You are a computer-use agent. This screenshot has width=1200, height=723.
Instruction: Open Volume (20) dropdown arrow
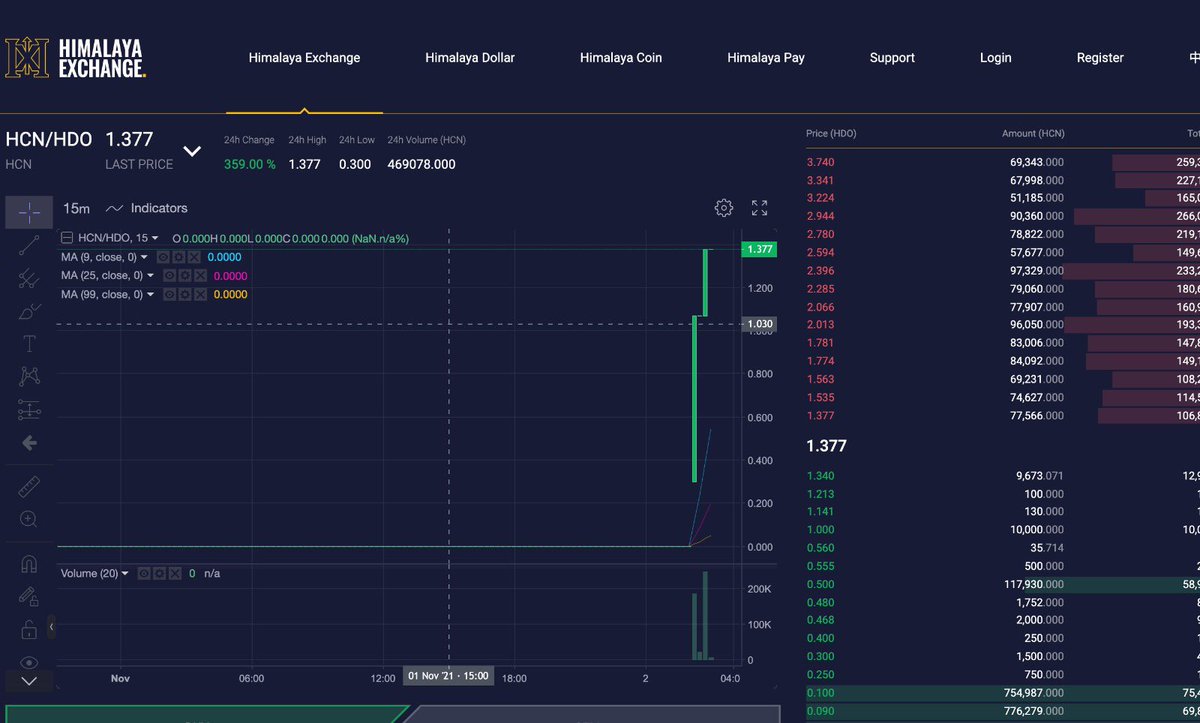125,574
